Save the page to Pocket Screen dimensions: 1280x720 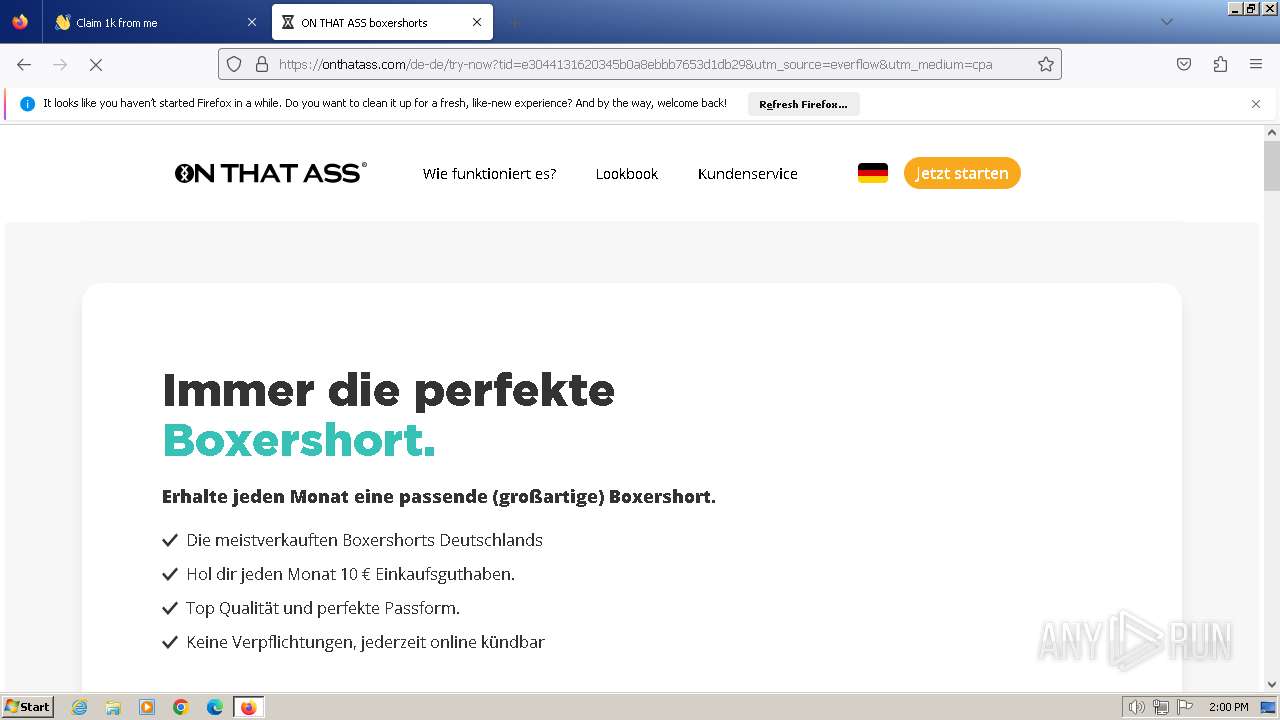(x=1184, y=64)
